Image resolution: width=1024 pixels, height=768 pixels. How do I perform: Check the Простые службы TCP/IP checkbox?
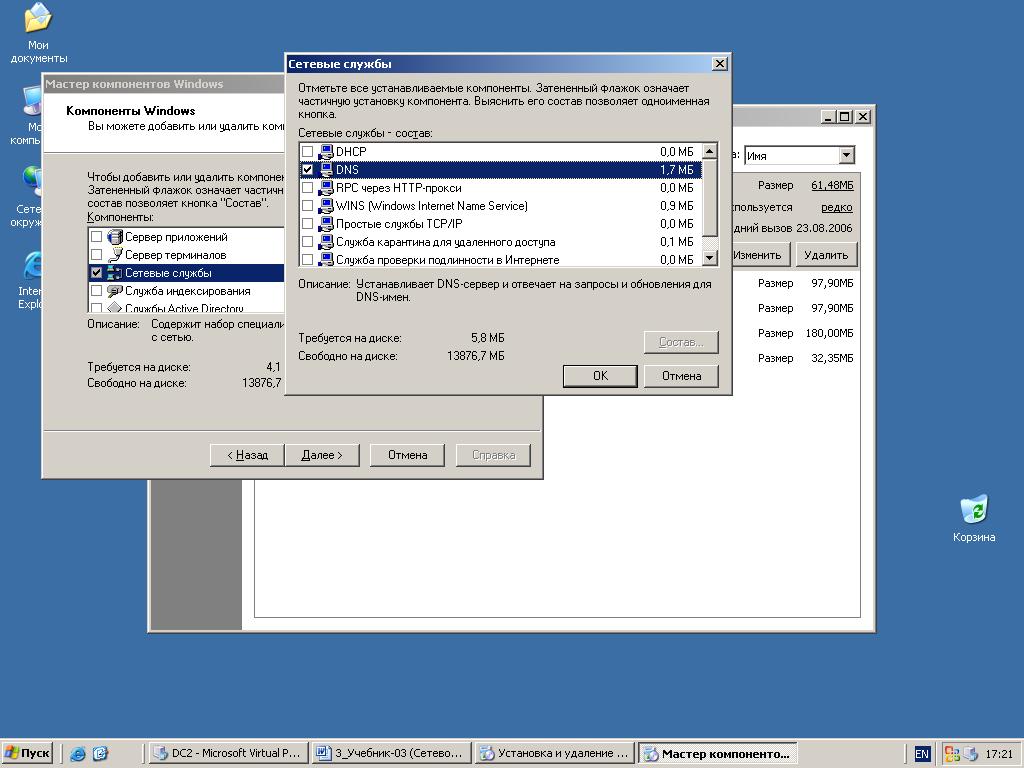pos(308,224)
